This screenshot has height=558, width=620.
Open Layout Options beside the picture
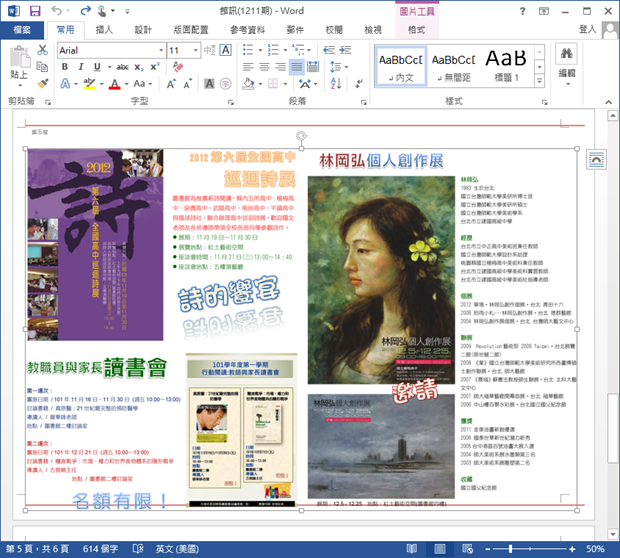596,159
